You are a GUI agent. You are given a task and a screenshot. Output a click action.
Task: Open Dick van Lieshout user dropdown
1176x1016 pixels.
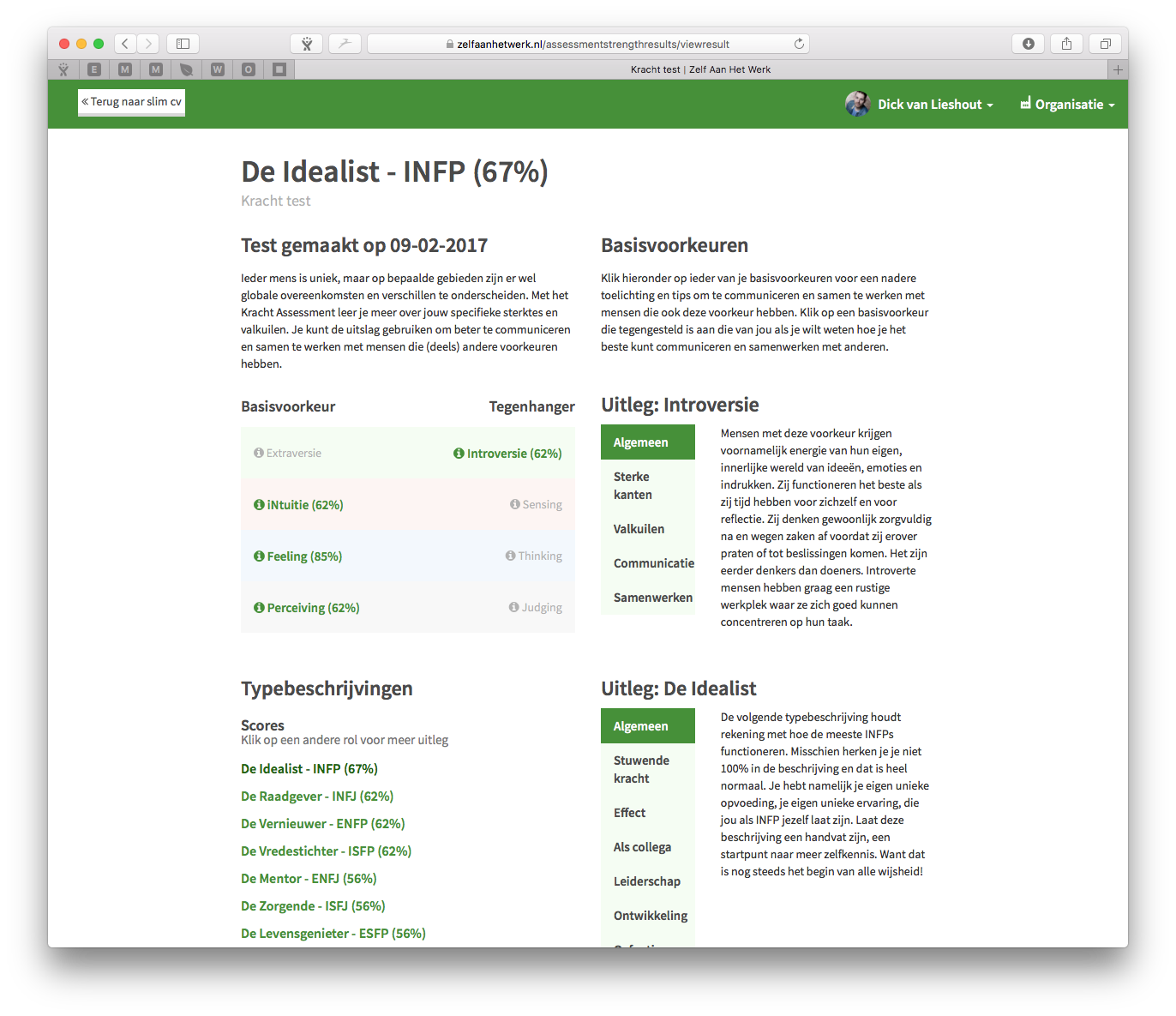coord(935,105)
